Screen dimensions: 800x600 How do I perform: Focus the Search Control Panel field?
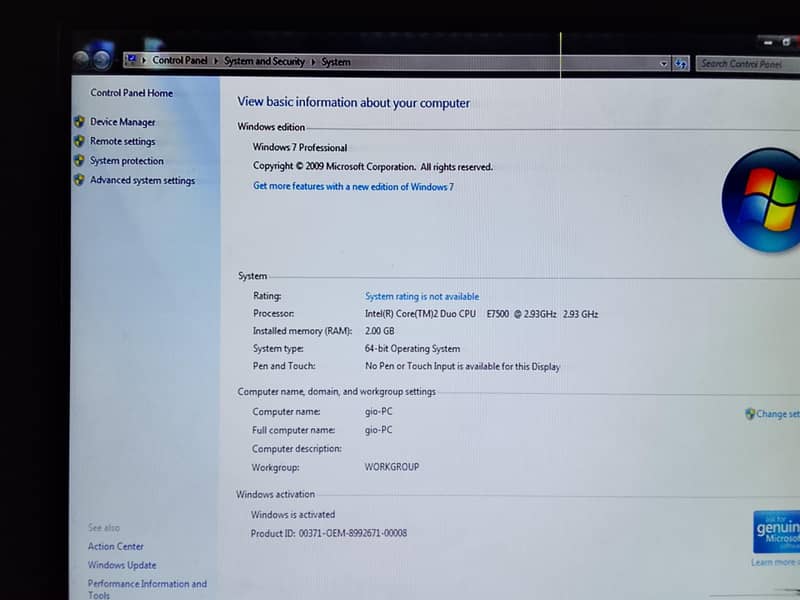(x=747, y=64)
